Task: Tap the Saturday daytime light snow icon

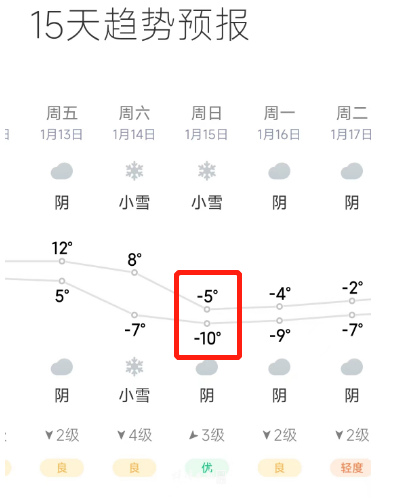Action: click(134, 171)
